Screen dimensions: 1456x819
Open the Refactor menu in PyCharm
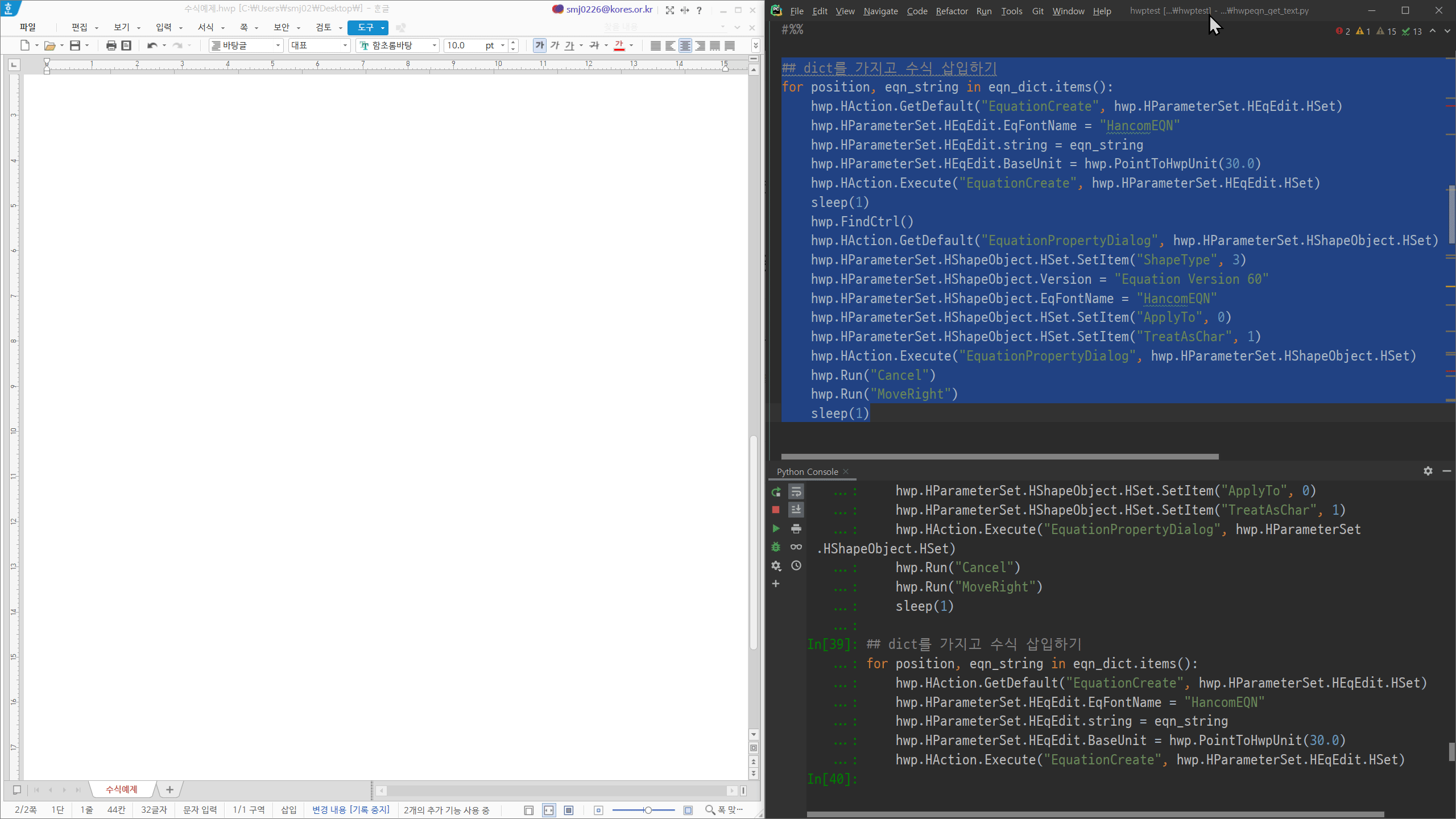pyautogui.click(x=952, y=11)
